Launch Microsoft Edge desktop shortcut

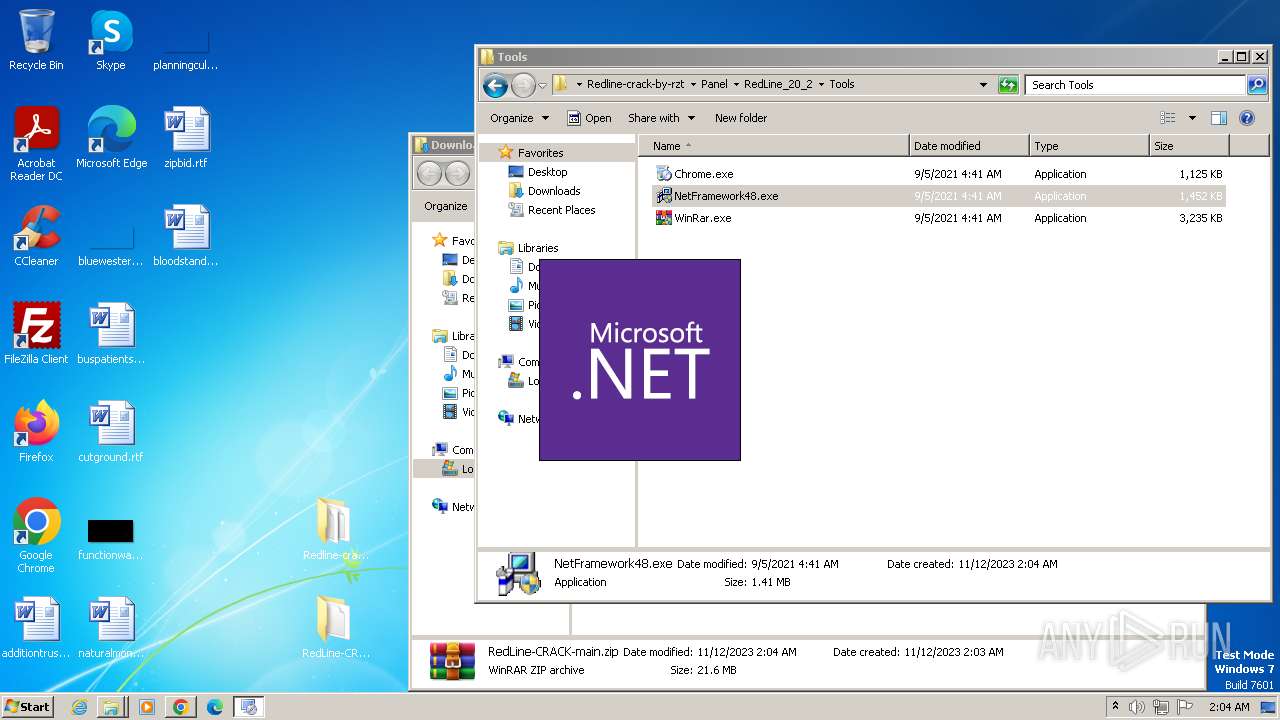tap(111, 138)
